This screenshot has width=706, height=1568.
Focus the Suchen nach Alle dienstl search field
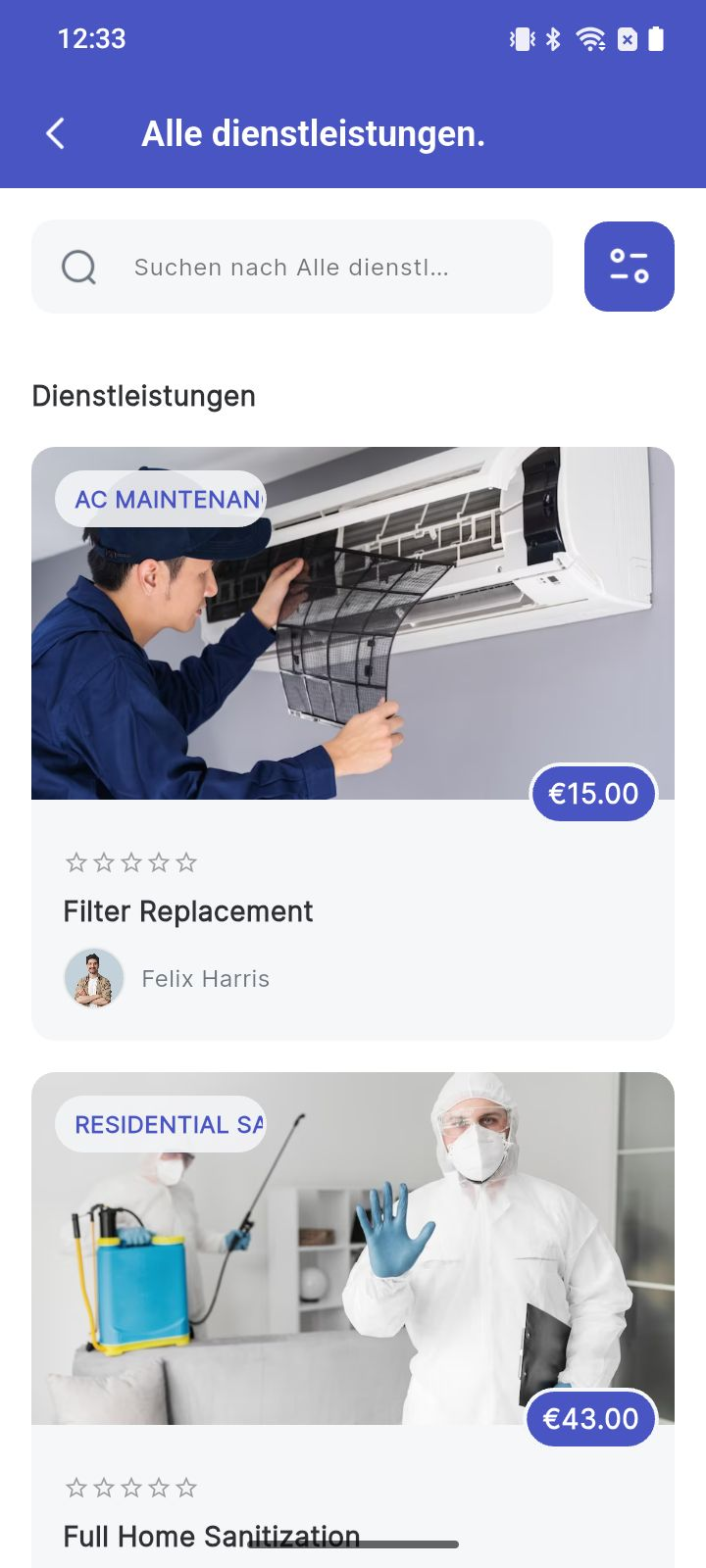coord(292,267)
